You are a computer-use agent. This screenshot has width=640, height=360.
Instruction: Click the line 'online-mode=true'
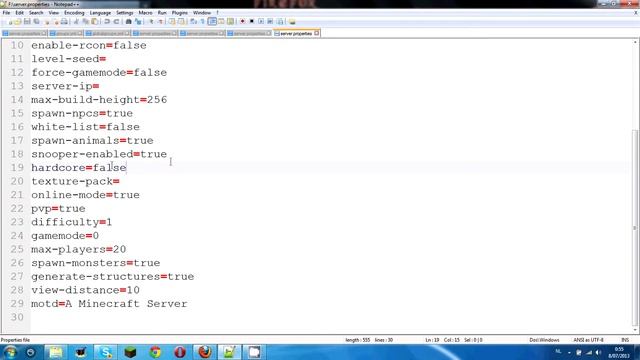[x=85, y=195]
